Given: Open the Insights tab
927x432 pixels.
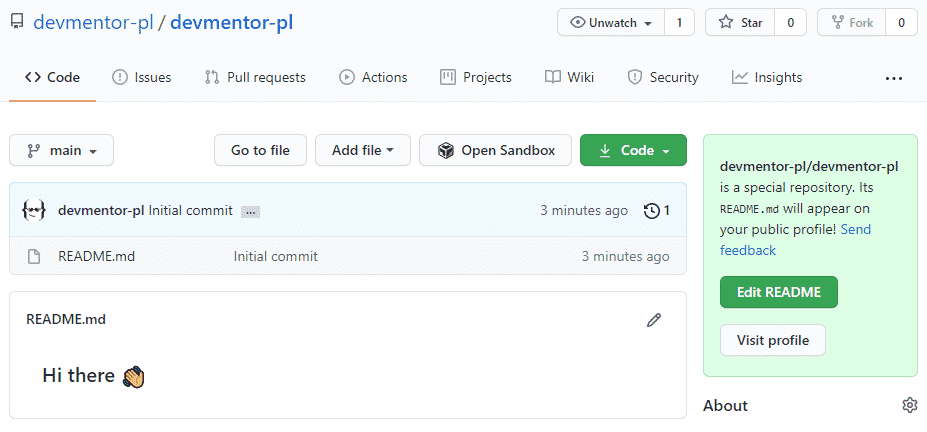Looking at the screenshot, I should pos(767,77).
